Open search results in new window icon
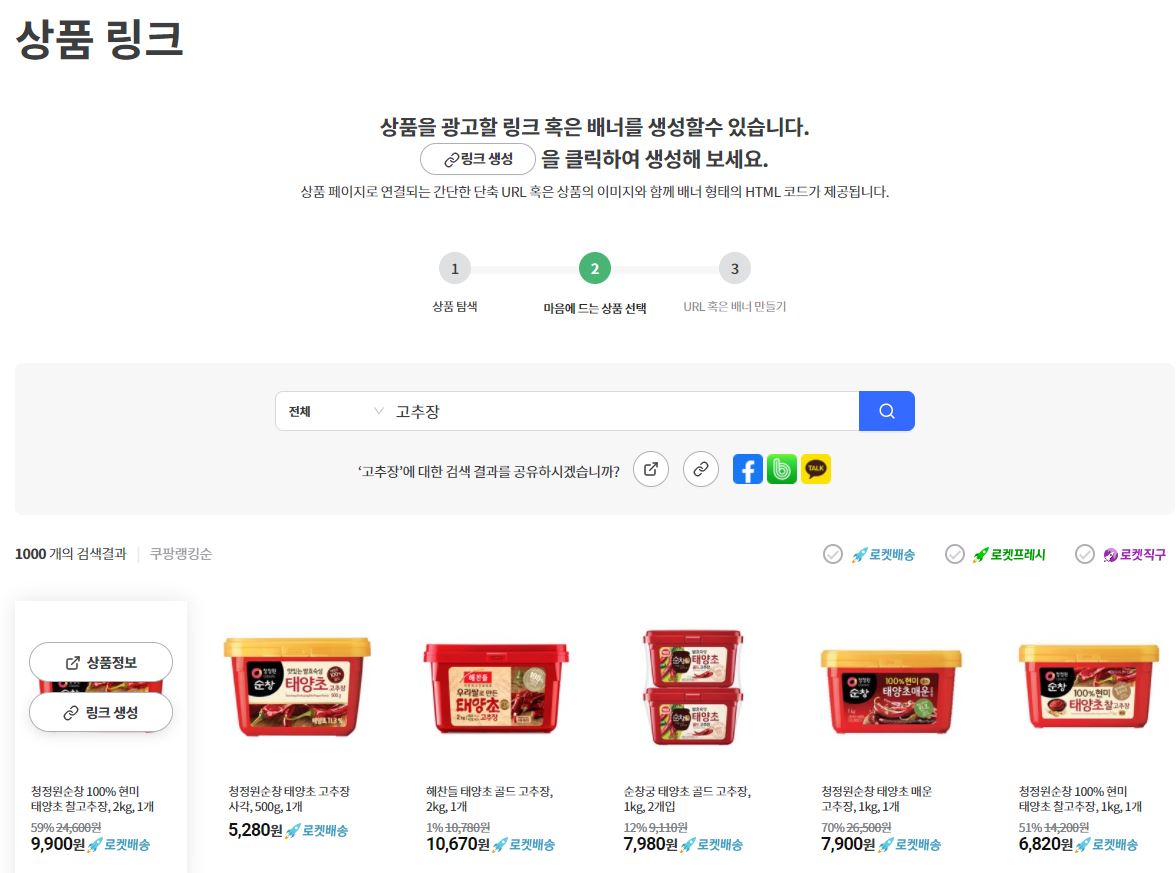The height and width of the screenshot is (873, 1176). pos(651,470)
